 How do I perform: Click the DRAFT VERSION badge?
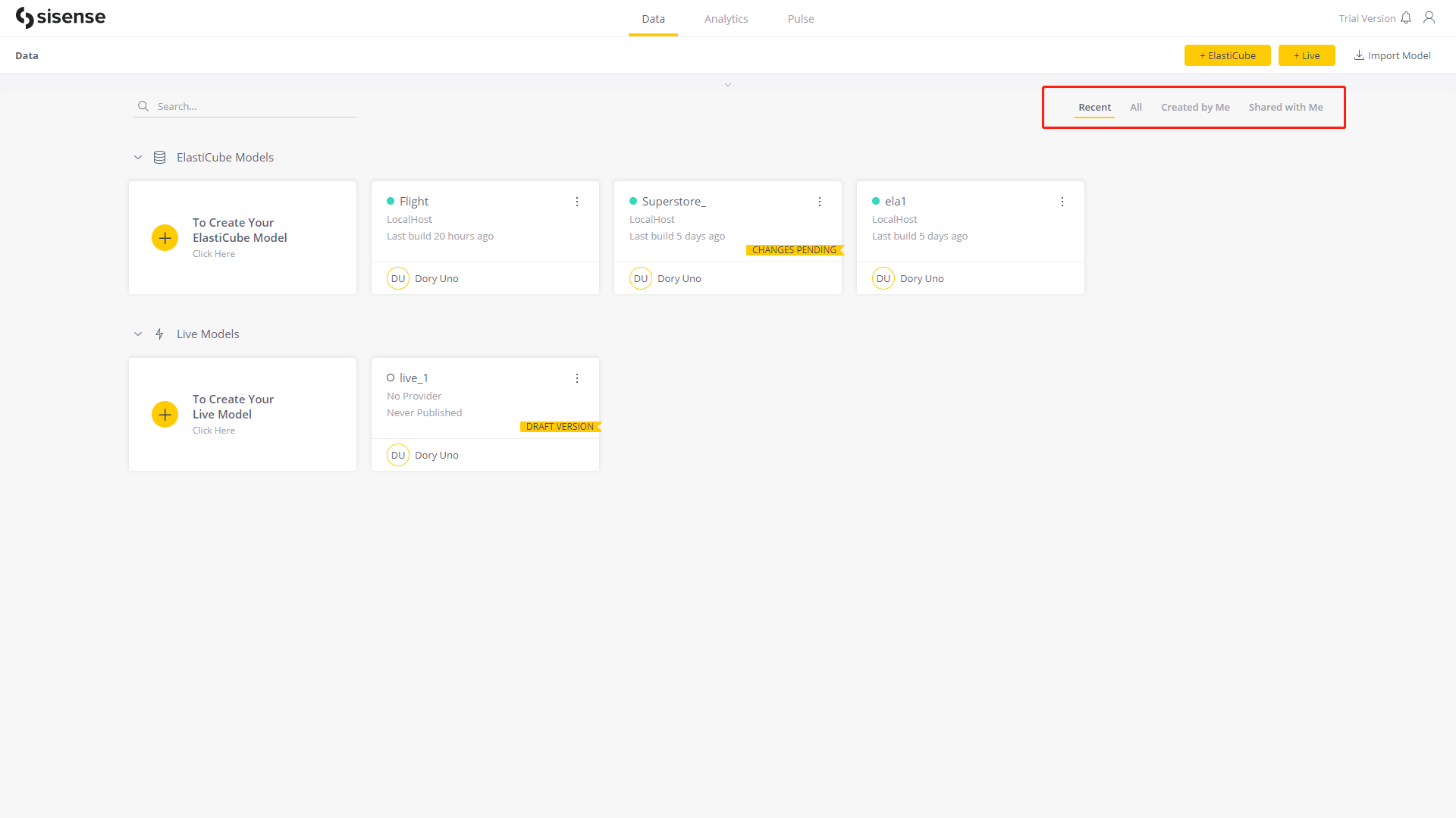click(x=560, y=427)
